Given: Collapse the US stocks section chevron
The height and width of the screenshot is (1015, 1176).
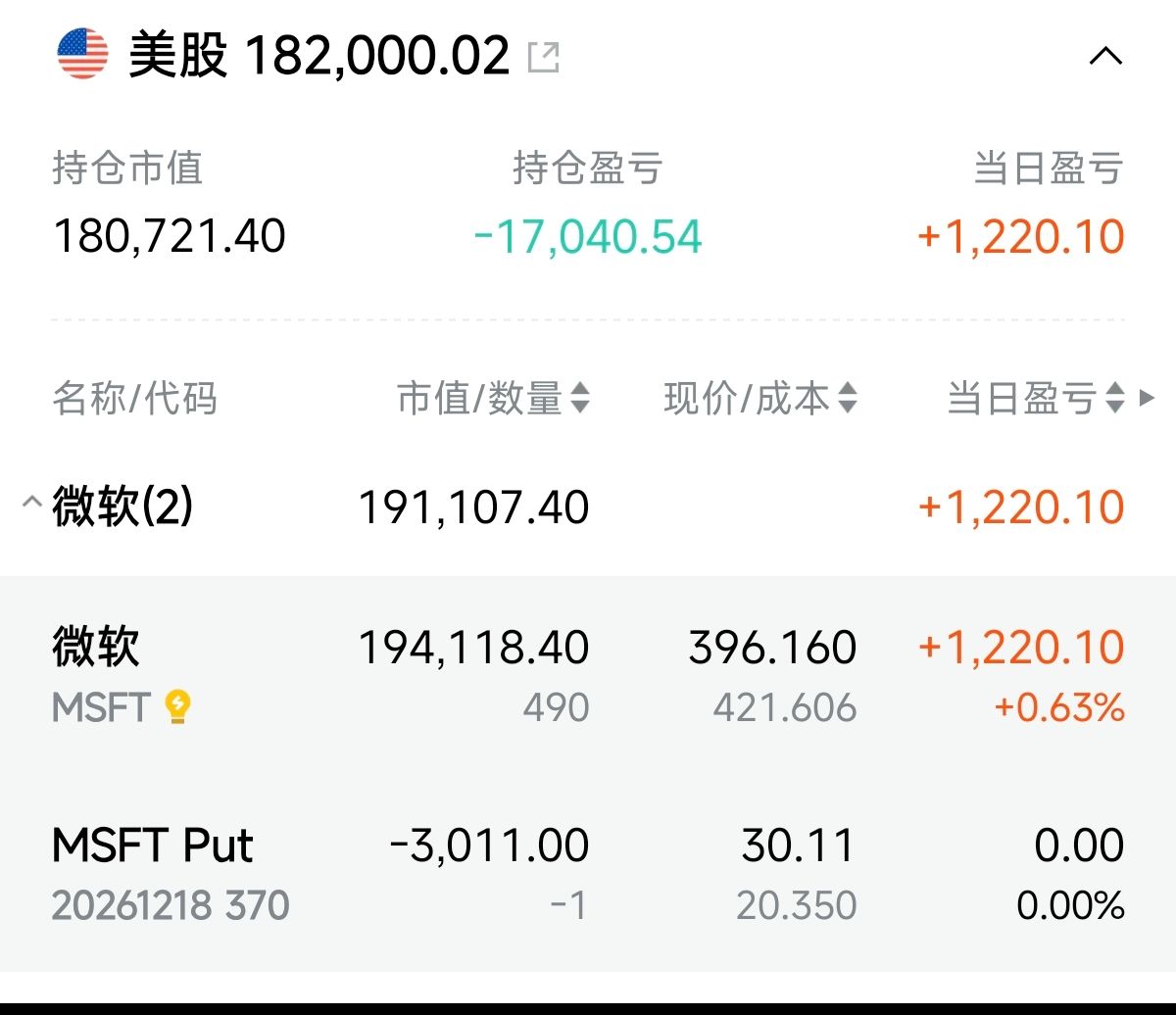Looking at the screenshot, I should pyautogui.click(x=1105, y=57).
